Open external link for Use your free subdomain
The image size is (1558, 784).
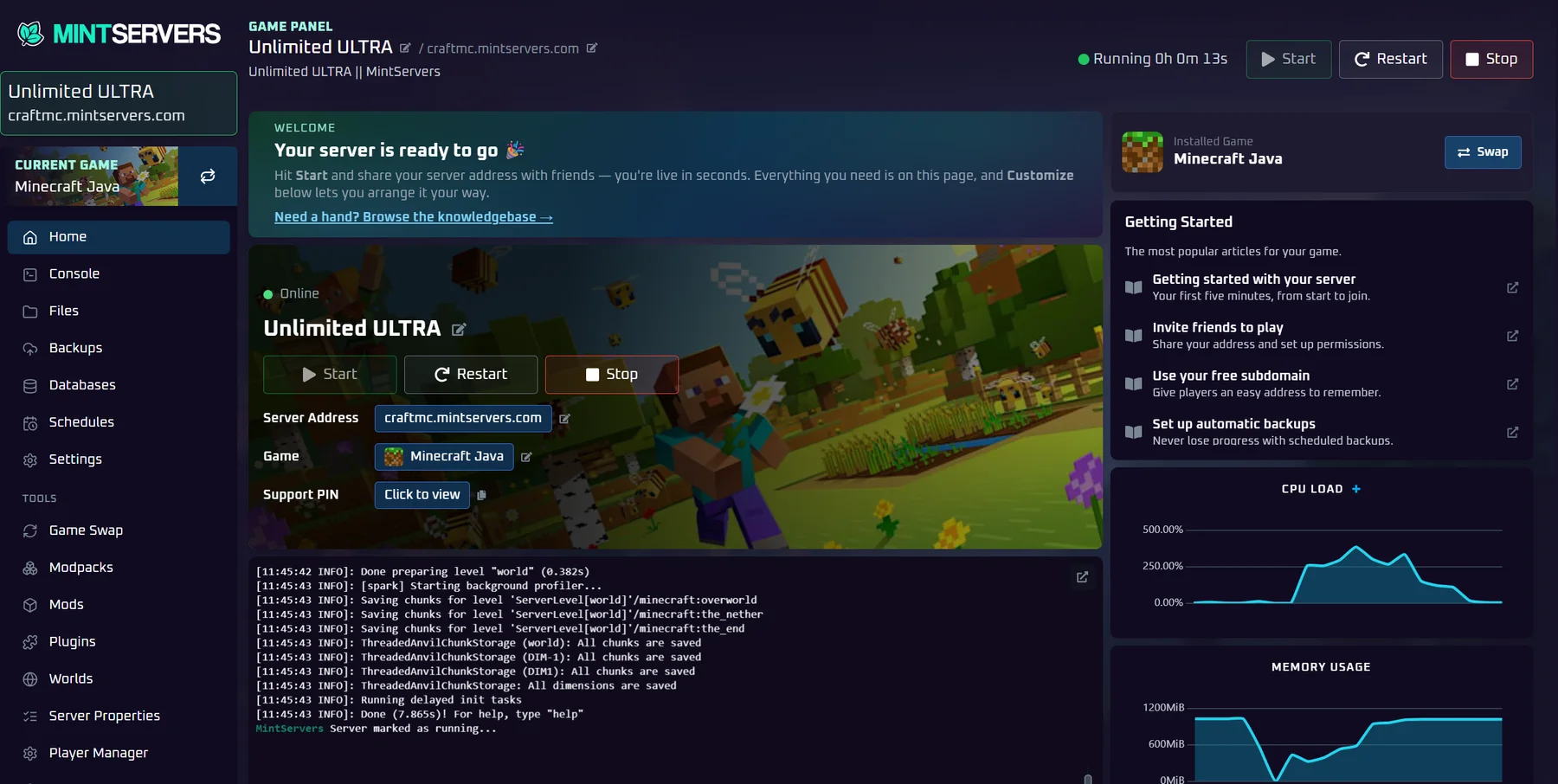click(1512, 384)
